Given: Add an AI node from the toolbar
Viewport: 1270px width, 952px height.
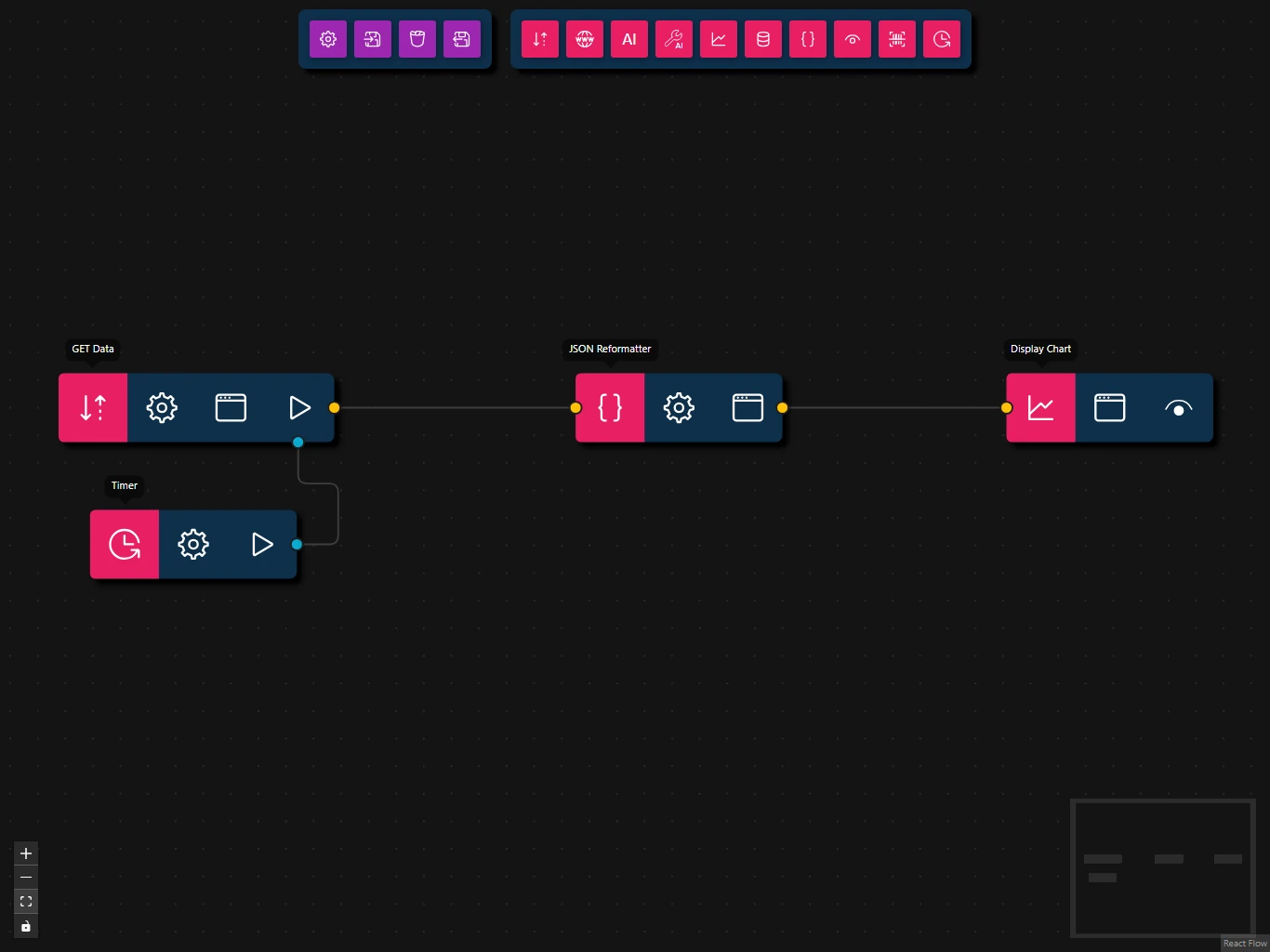Looking at the screenshot, I should (x=629, y=39).
